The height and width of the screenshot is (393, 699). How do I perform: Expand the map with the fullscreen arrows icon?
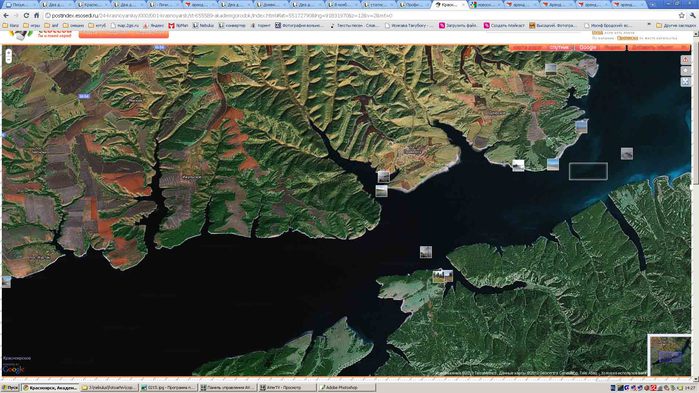point(685,82)
